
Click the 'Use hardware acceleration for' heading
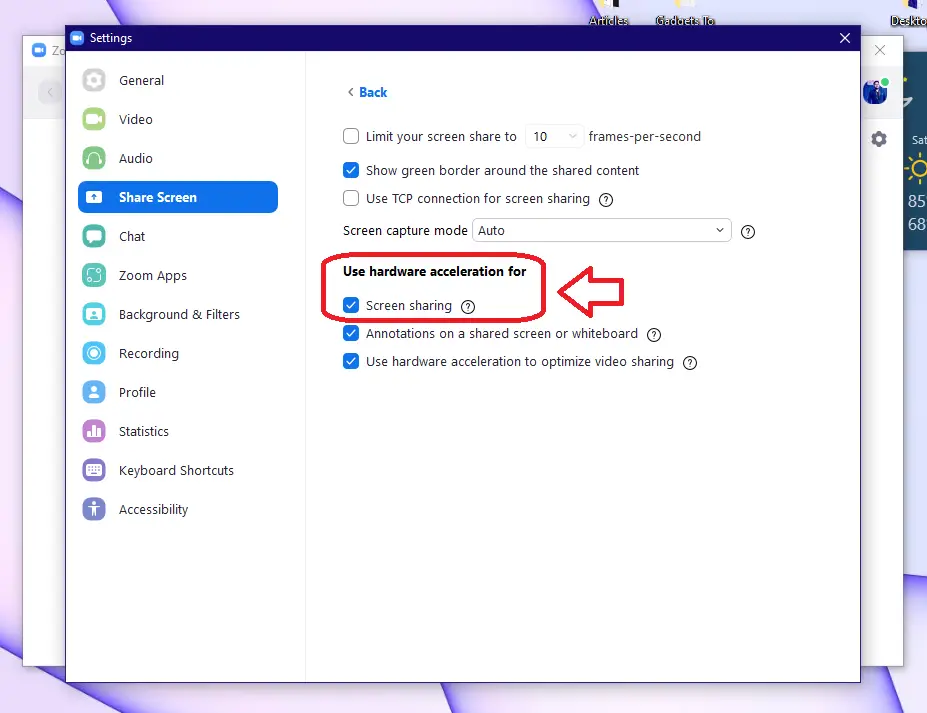[435, 271]
